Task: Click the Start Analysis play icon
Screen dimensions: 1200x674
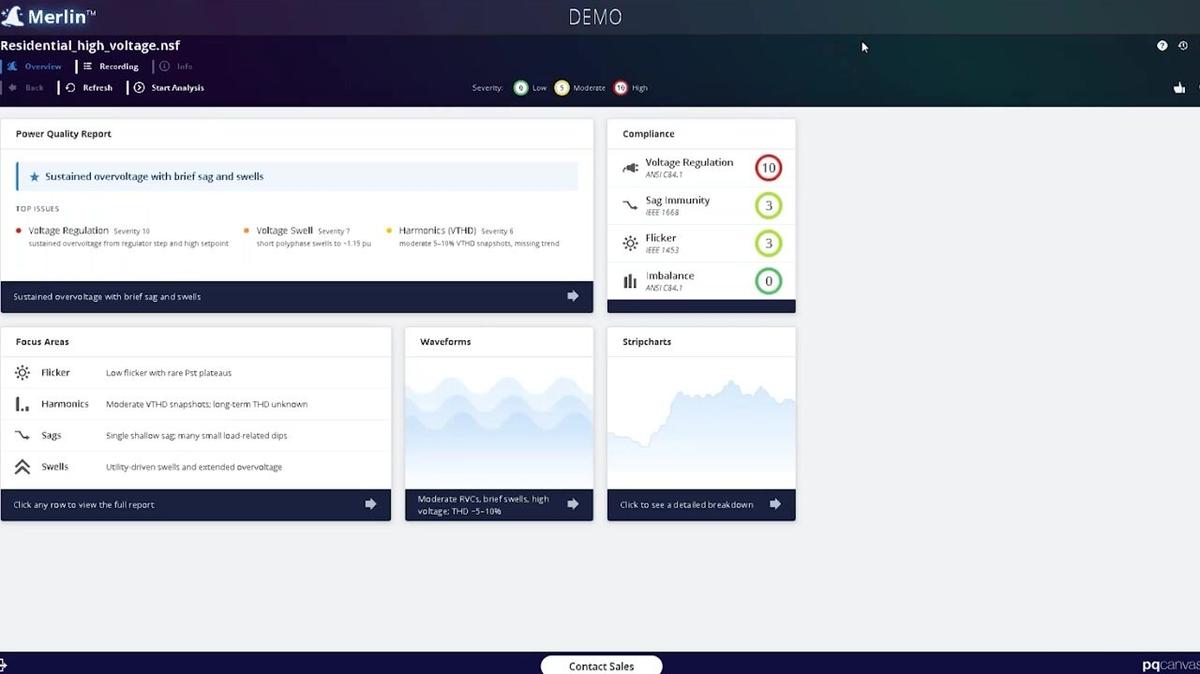Action: click(140, 87)
